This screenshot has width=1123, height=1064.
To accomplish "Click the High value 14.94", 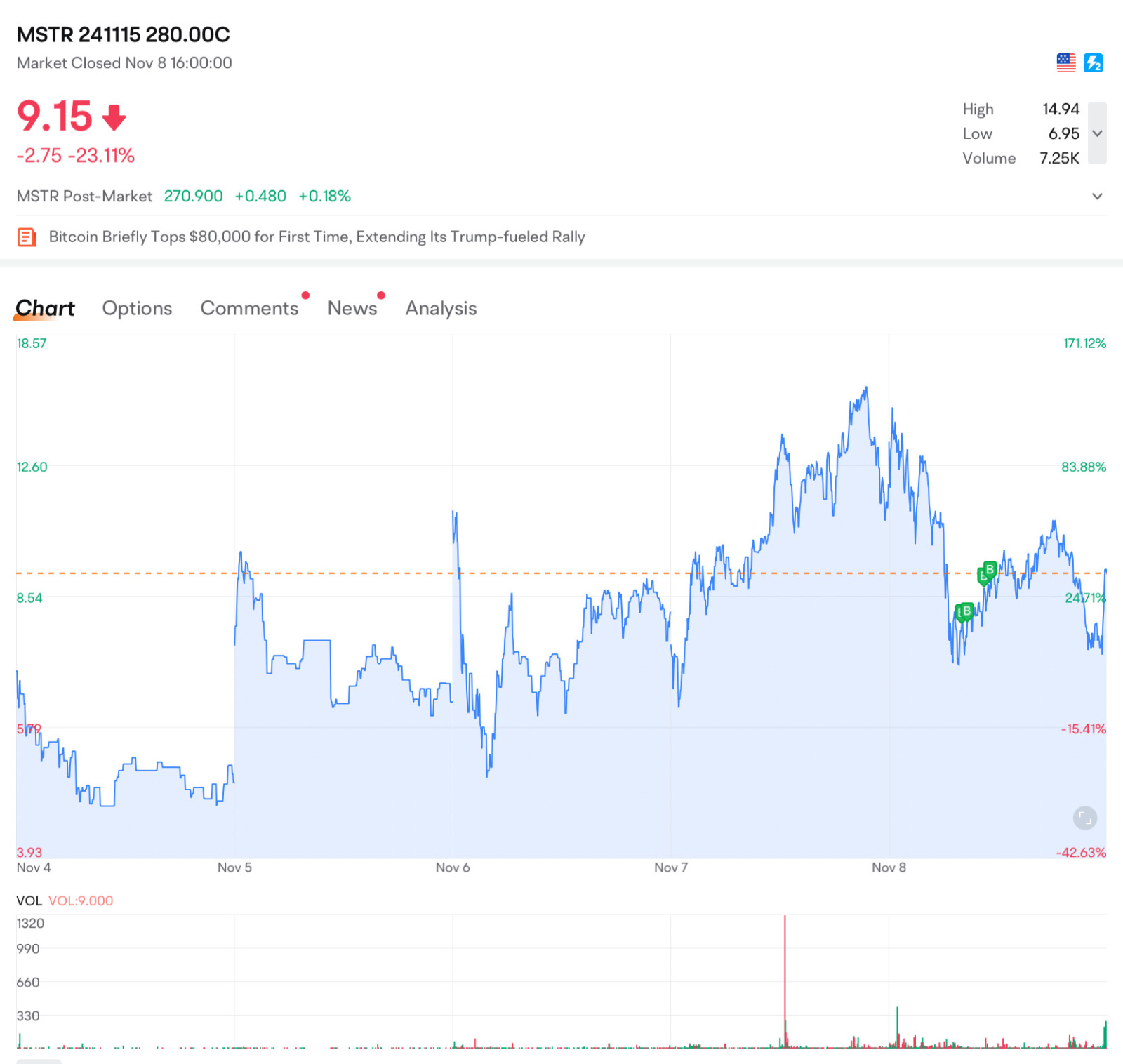I will [x=1061, y=109].
